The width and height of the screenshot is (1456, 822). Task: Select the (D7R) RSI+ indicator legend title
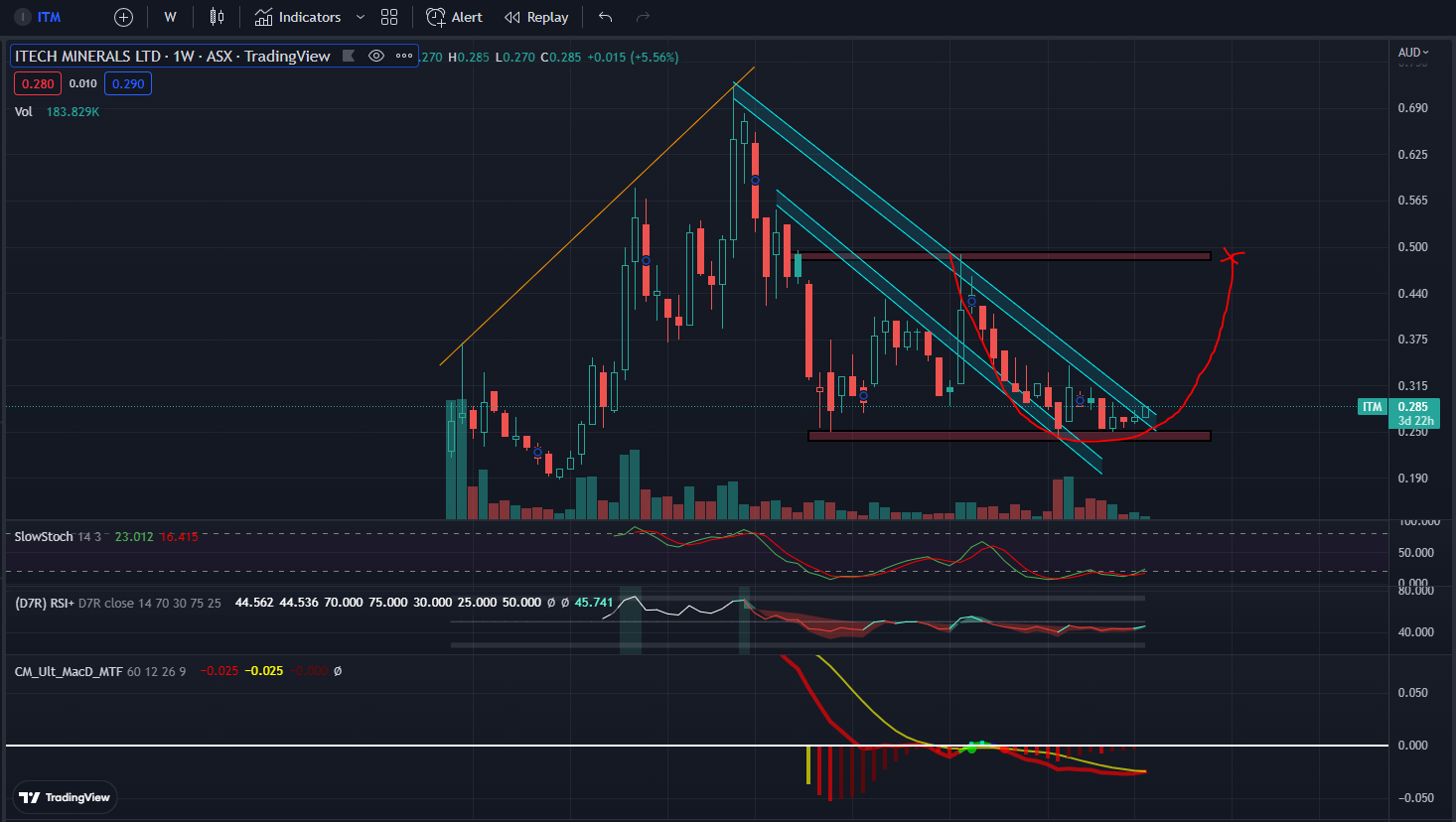coord(44,603)
